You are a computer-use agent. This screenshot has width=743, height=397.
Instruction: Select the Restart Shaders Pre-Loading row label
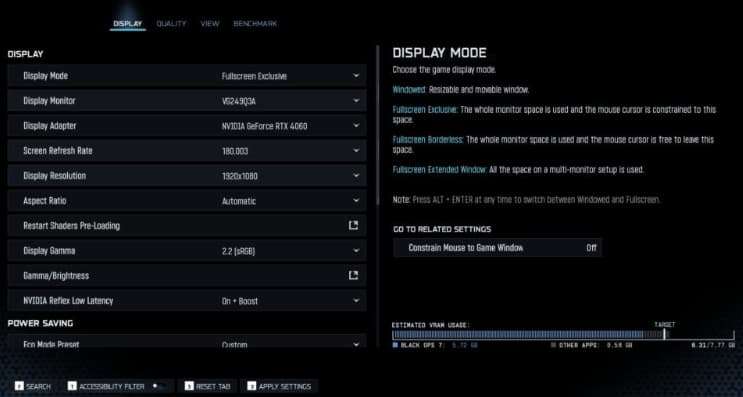pyautogui.click(x=72, y=226)
